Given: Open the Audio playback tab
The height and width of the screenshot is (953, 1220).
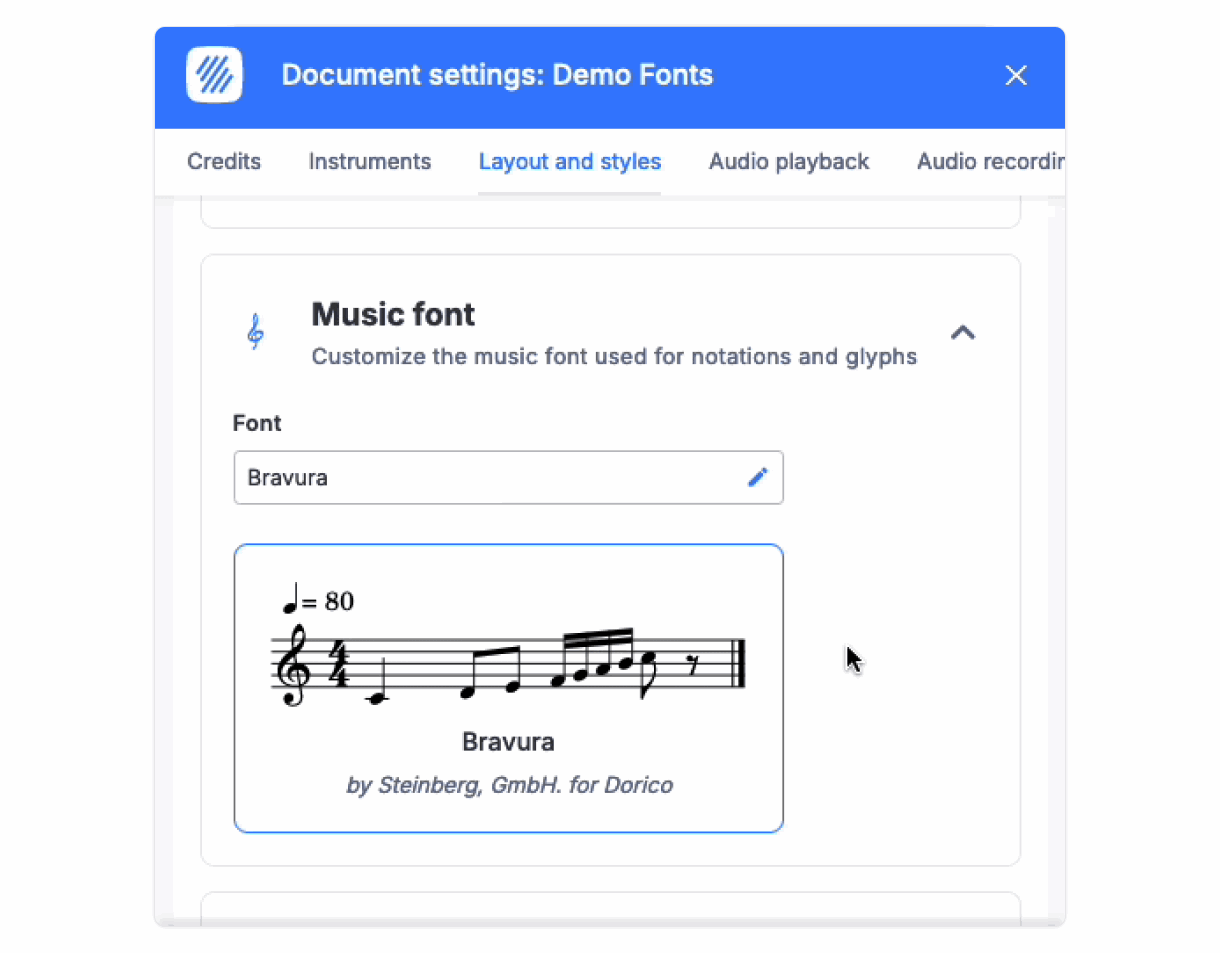Looking at the screenshot, I should coord(788,161).
